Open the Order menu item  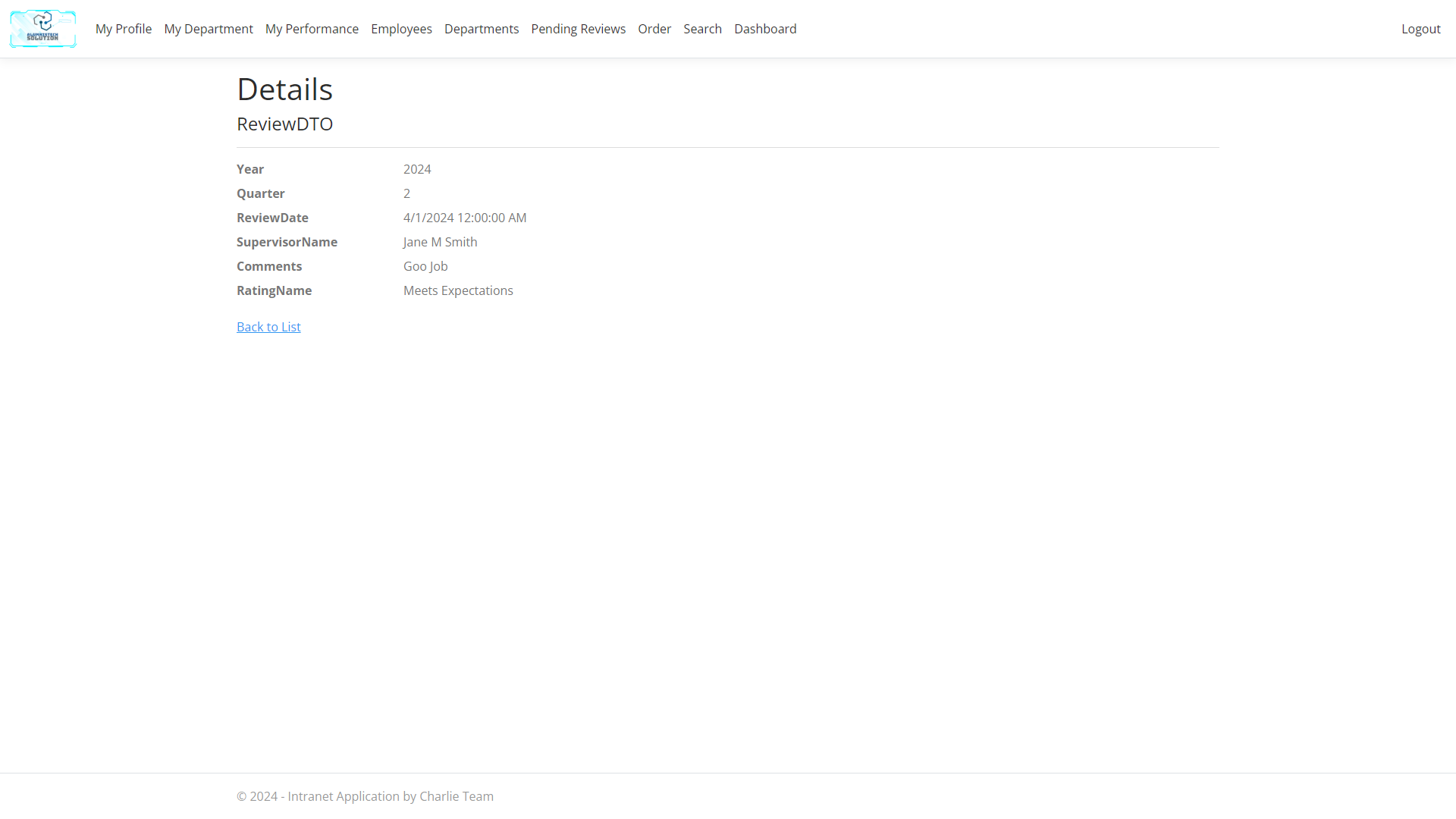[654, 29]
